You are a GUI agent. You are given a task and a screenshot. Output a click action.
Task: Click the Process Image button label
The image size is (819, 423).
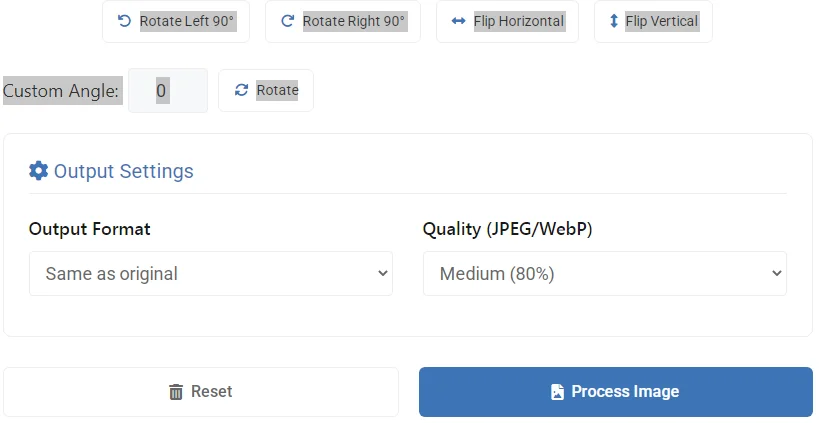pos(625,392)
